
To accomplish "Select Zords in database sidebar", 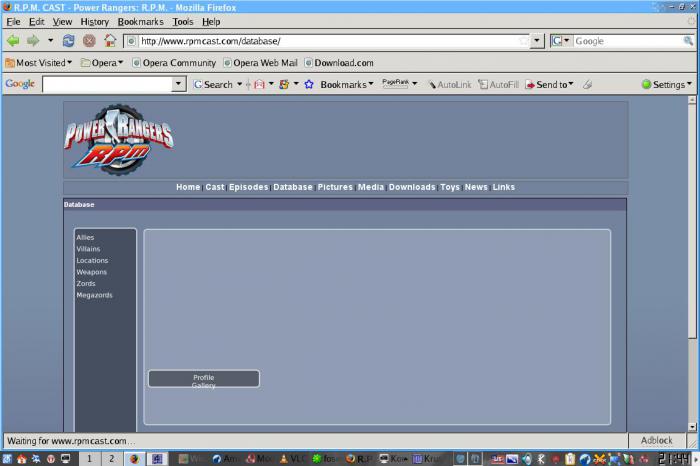I will tap(86, 284).
